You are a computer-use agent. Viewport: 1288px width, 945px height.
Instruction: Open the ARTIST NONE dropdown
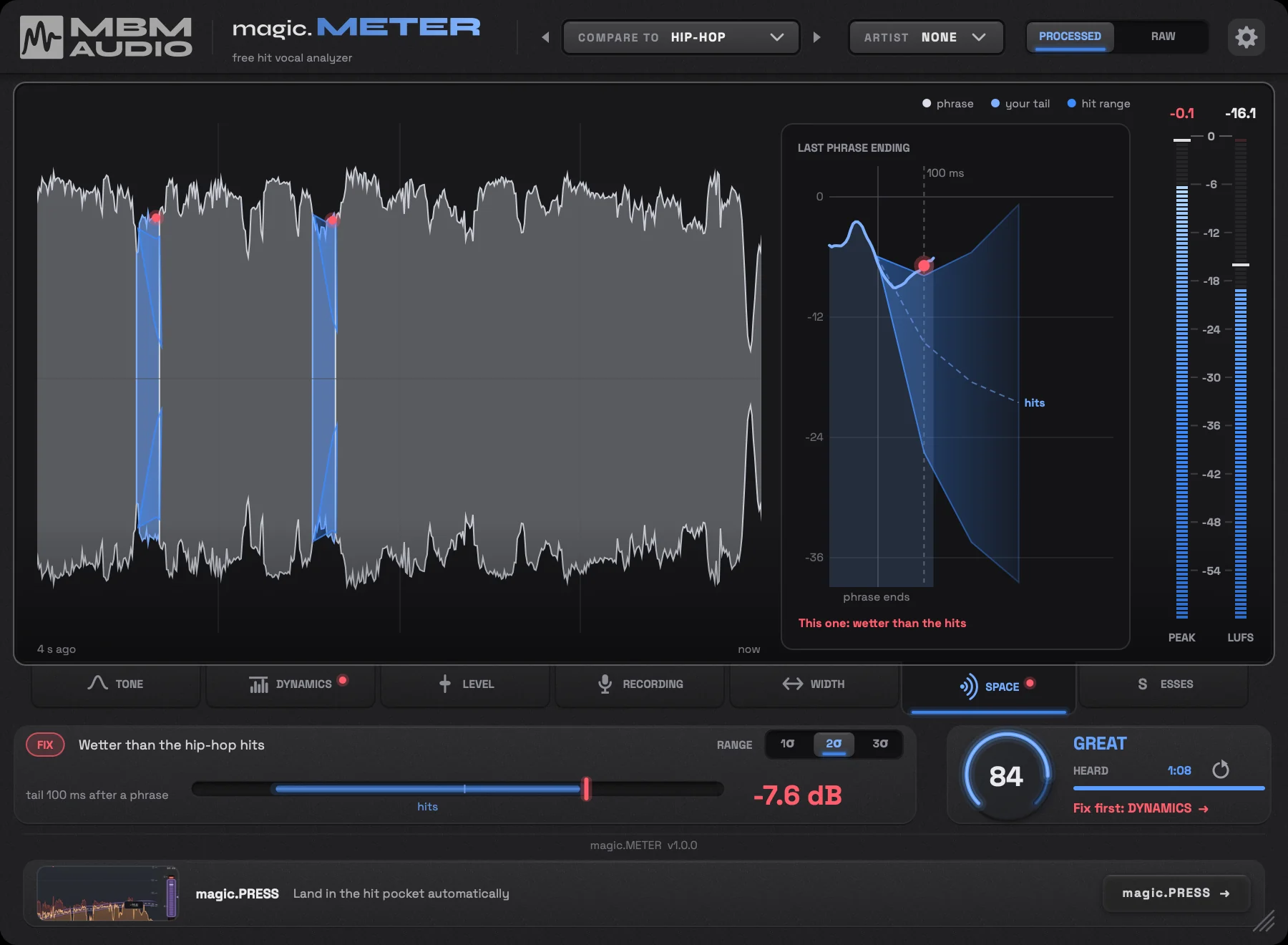click(x=926, y=37)
